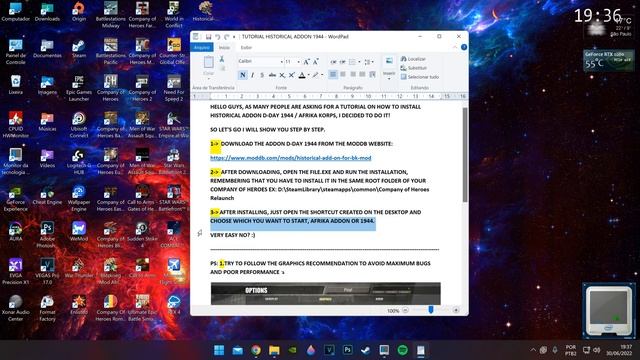640x360 pixels.
Task: Open Photoshop from the taskbar
Action: [347, 350]
